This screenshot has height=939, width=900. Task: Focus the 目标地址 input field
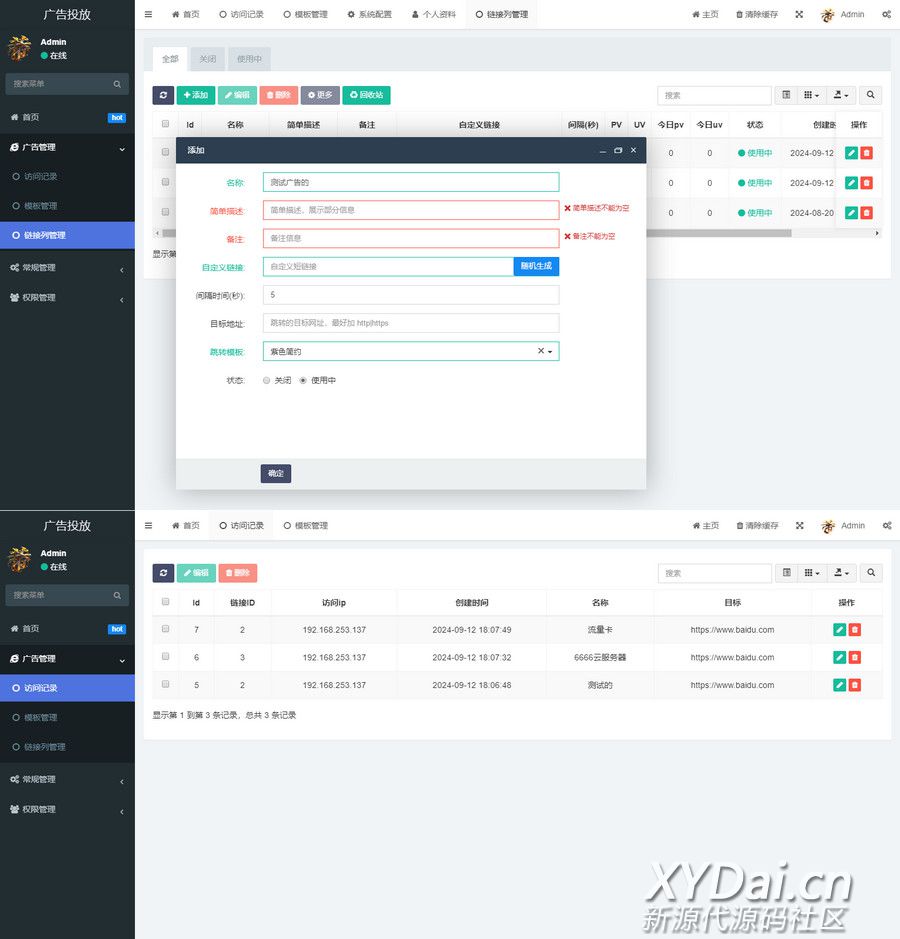click(x=411, y=323)
